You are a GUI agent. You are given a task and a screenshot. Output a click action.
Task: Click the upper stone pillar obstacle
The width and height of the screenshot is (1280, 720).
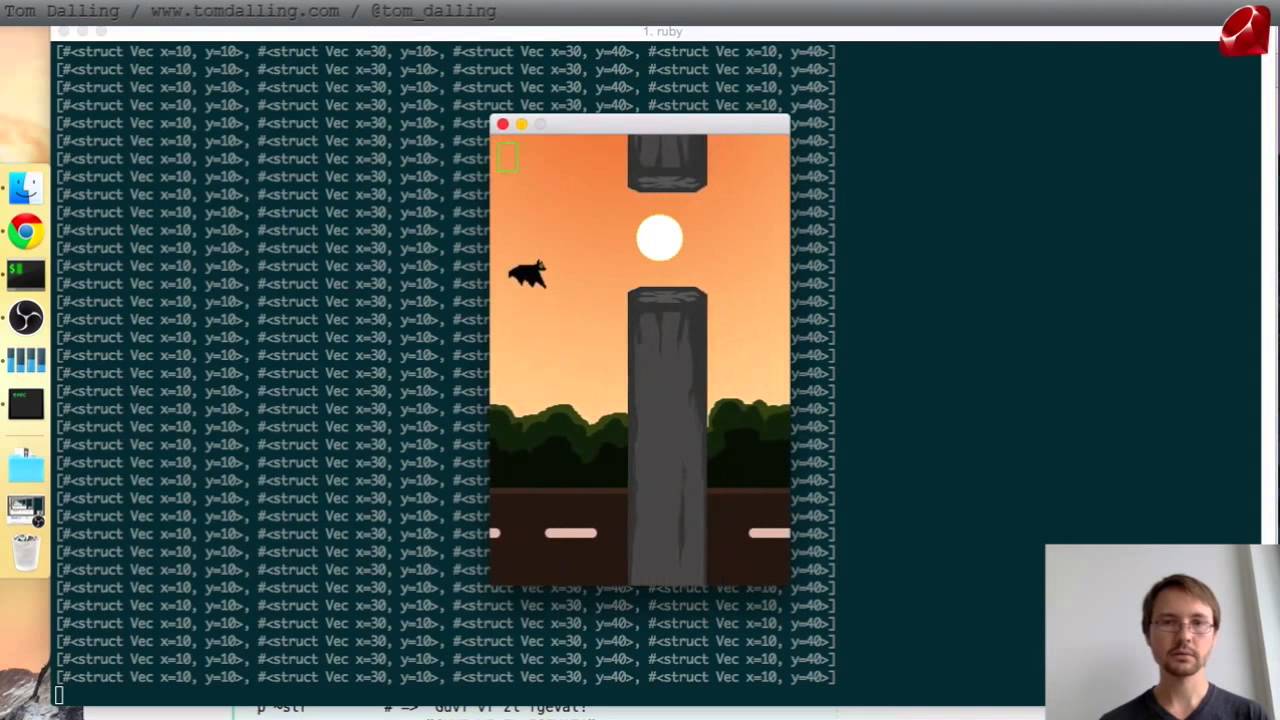pyautogui.click(x=667, y=162)
